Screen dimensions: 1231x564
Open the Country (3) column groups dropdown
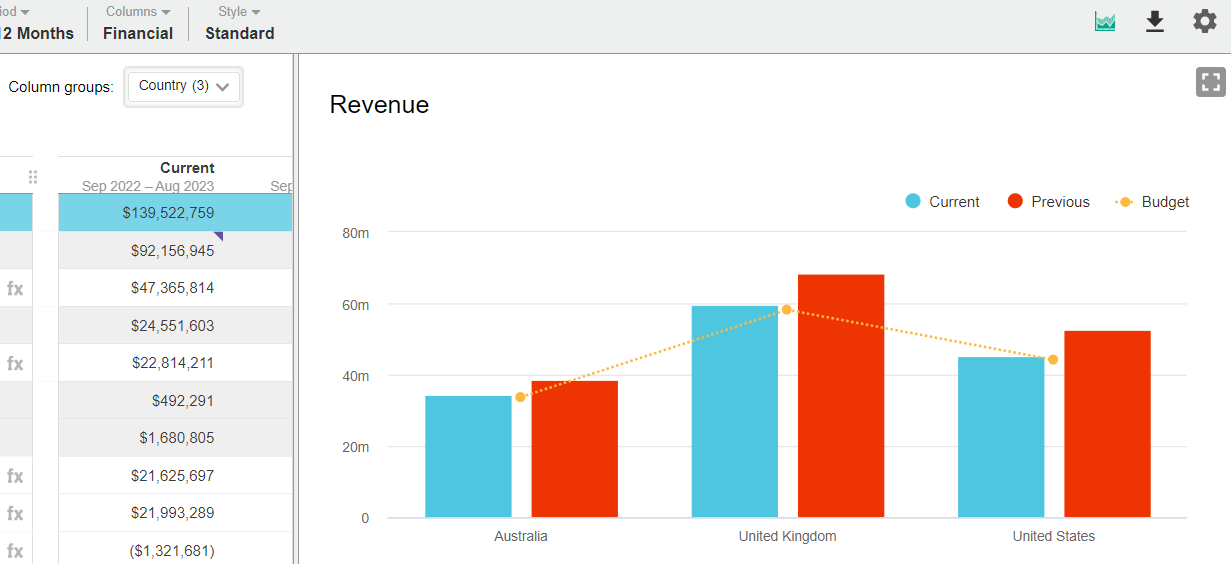click(x=183, y=87)
